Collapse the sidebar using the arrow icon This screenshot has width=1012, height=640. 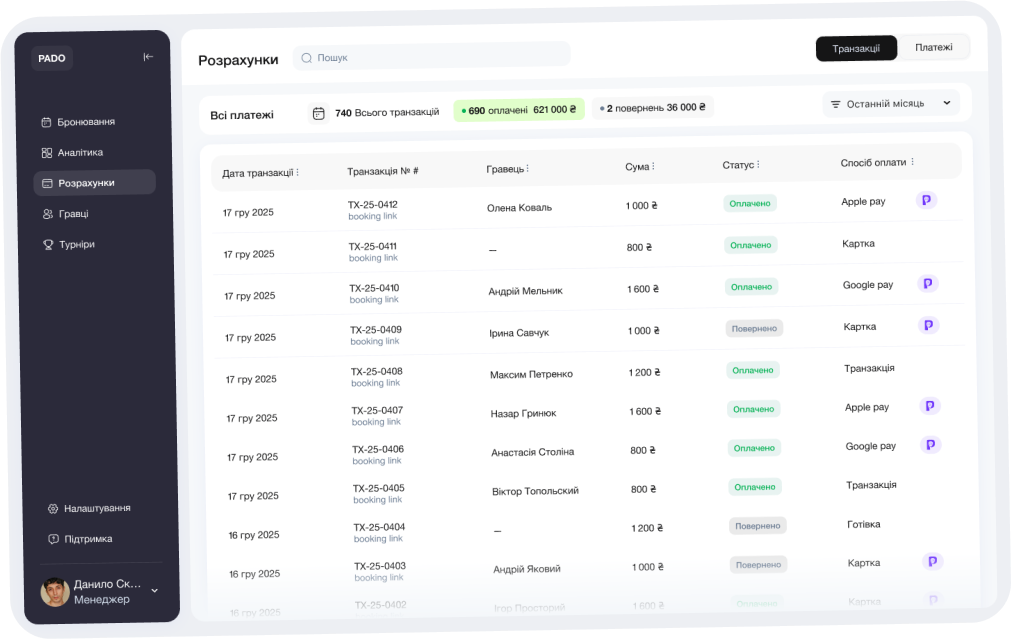point(148,57)
